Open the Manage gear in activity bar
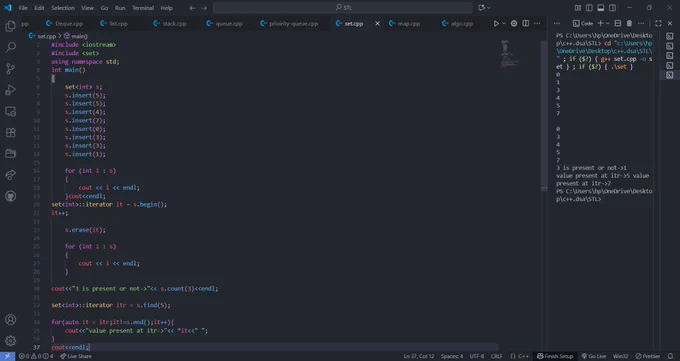Viewport: 680px width, 361px height. (10, 341)
